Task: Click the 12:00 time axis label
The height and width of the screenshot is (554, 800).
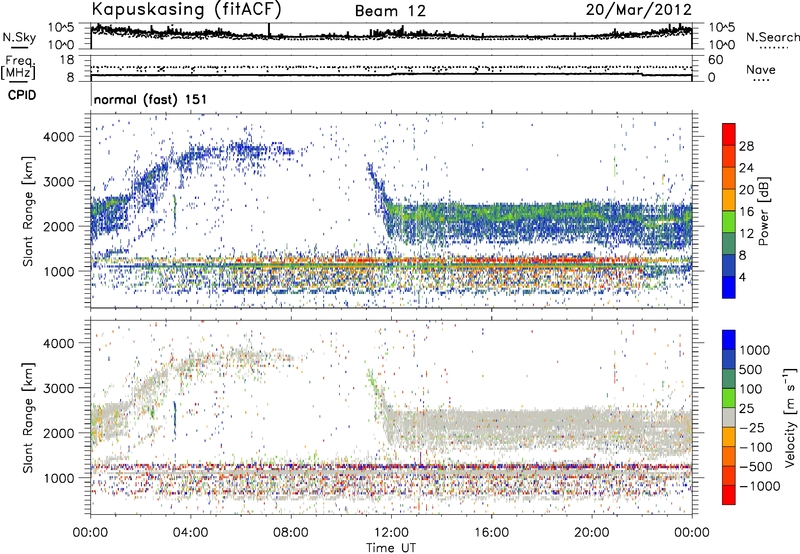Action: (391, 533)
